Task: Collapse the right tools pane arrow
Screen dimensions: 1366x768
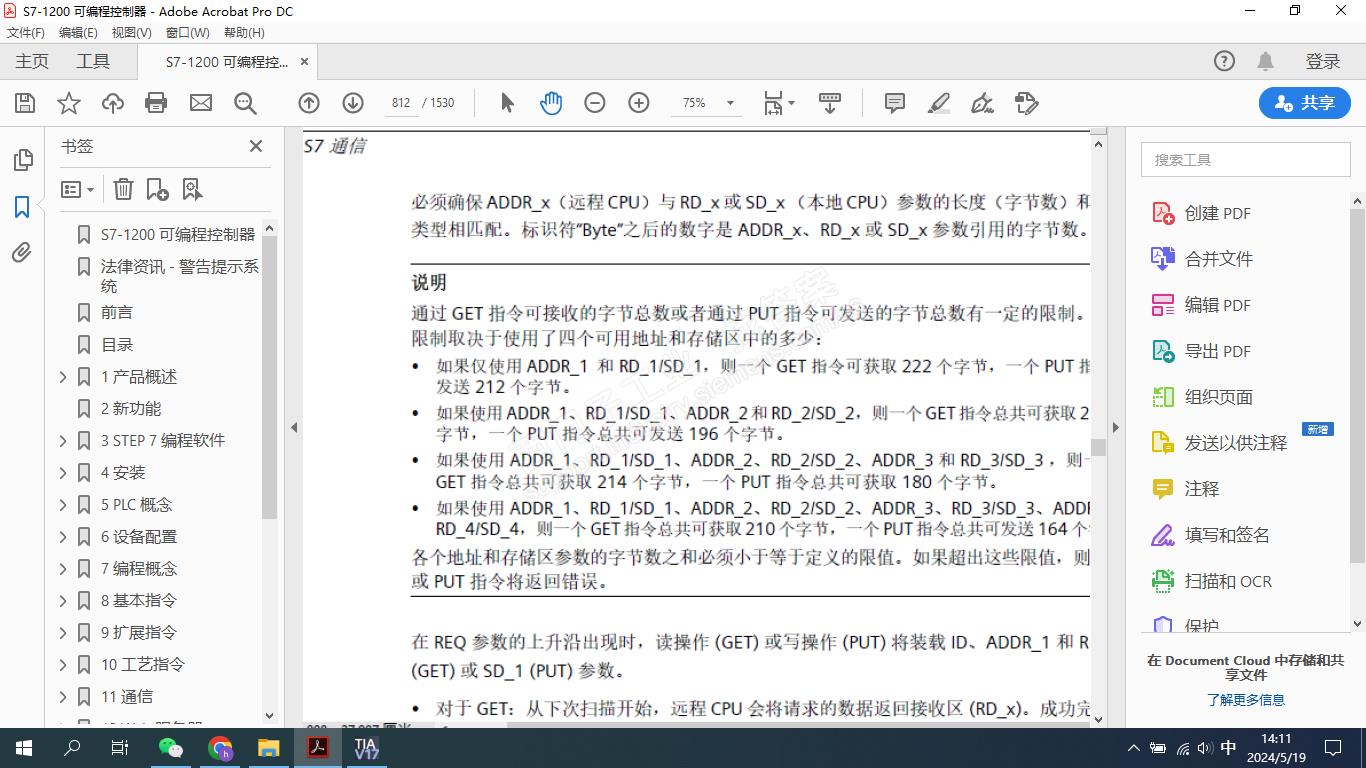Action: (x=1116, y=427)
